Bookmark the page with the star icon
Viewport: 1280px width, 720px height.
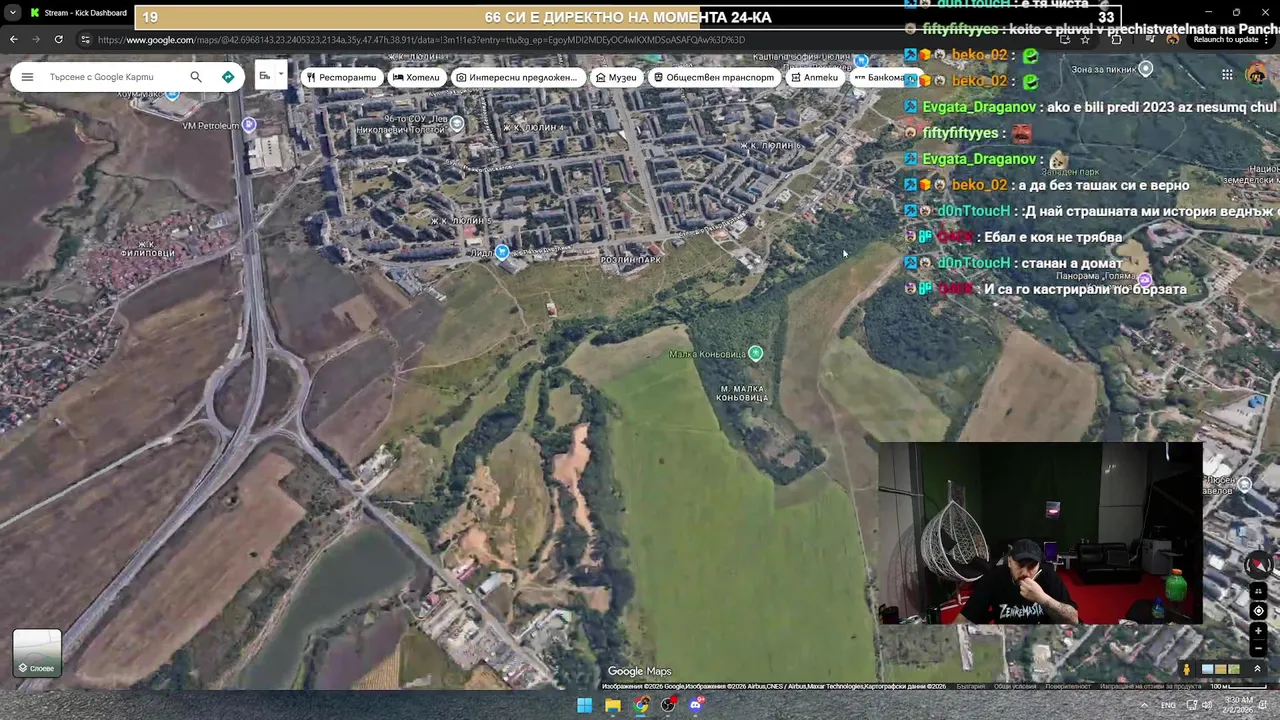(x=1085, y=39)
